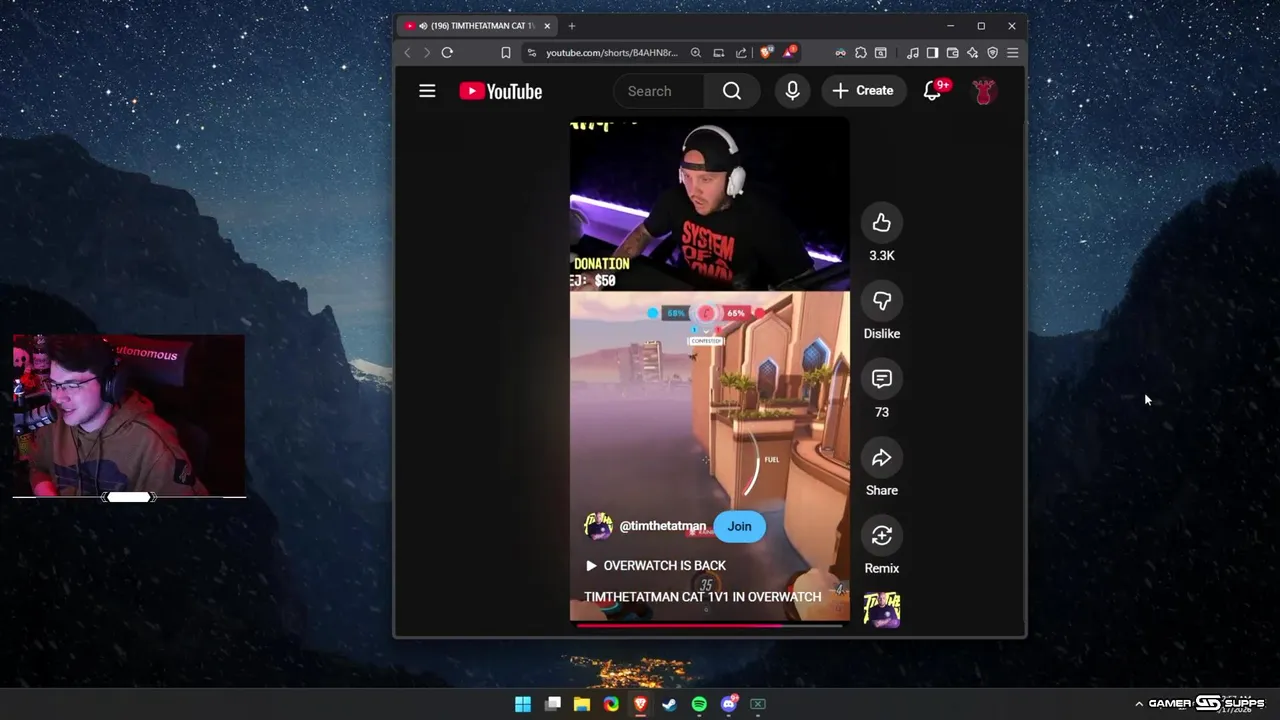This screenshot has width=1280, height=720.
Task: Open Brave Shields lion icon
Action: (766, 53)
